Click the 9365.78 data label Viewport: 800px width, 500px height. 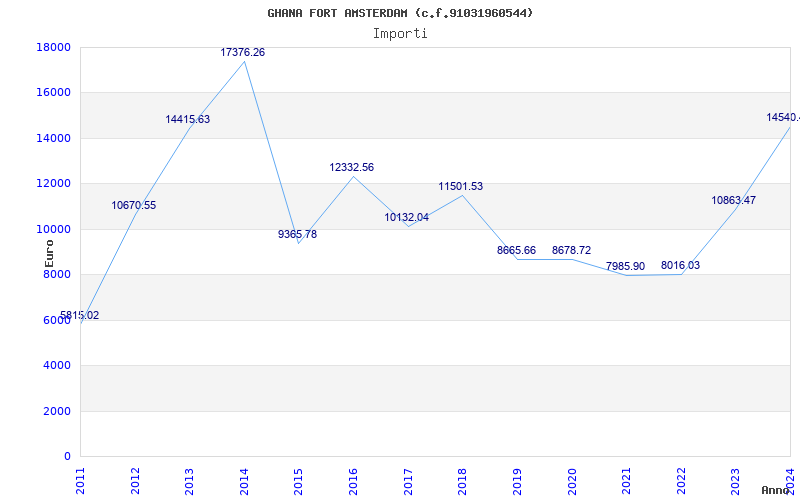coord(297,234)
